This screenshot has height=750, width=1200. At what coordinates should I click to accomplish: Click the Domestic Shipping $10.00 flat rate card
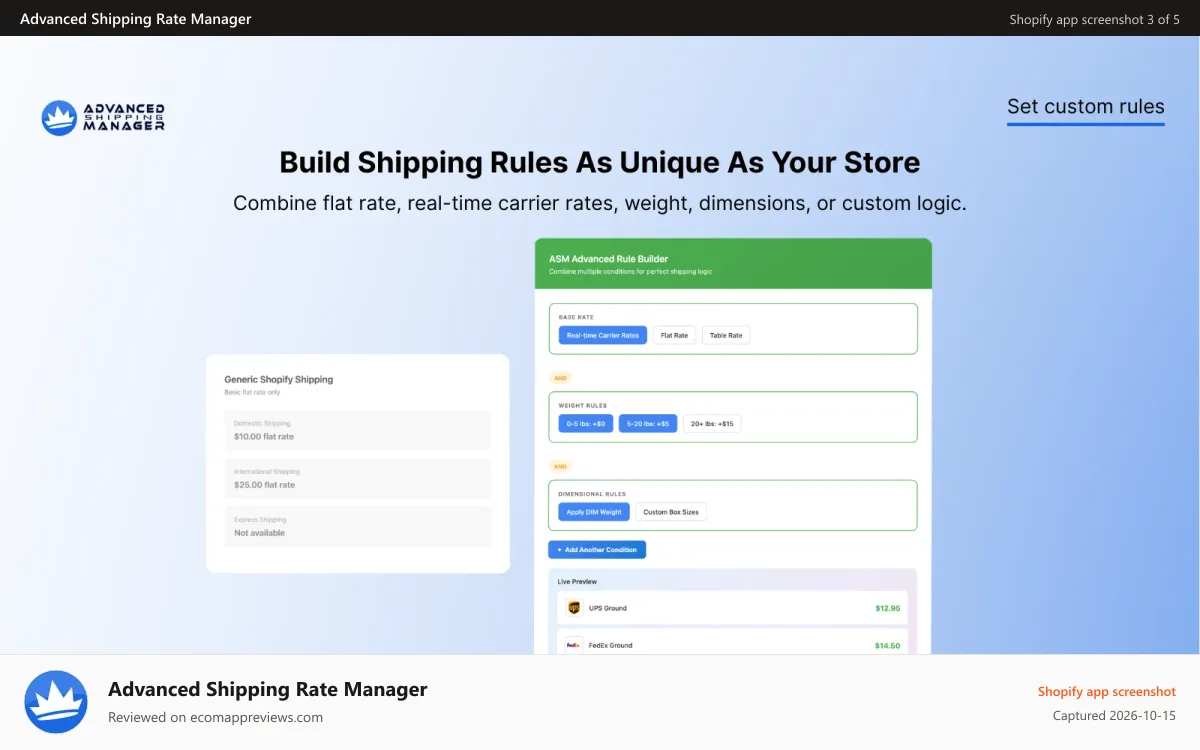tap(358, 430)
